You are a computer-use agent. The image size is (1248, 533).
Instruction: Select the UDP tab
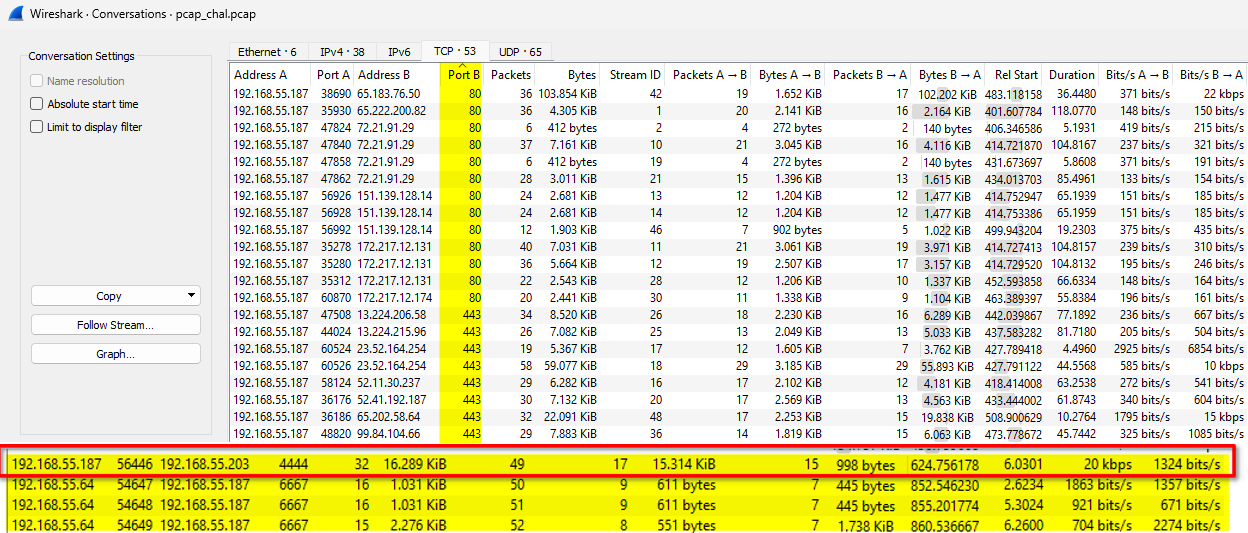click(x=521, y=52)
